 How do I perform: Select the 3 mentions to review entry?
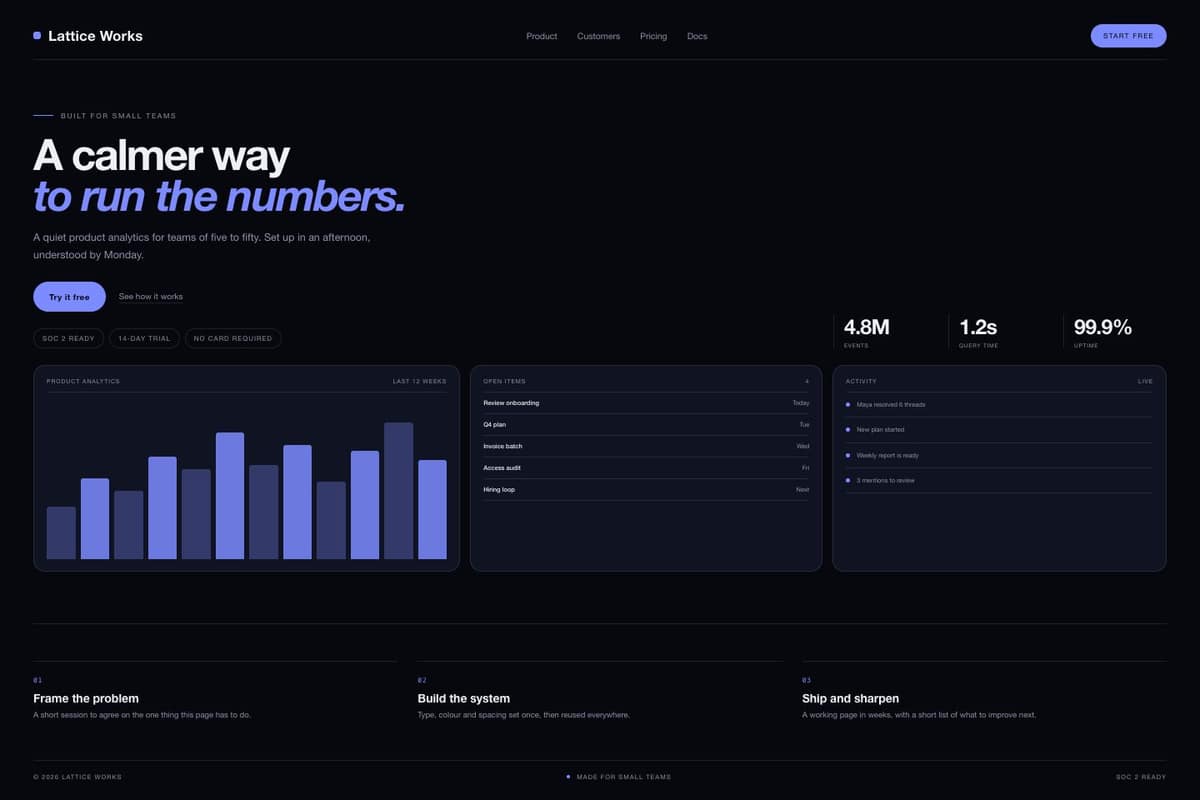point(999,481)
